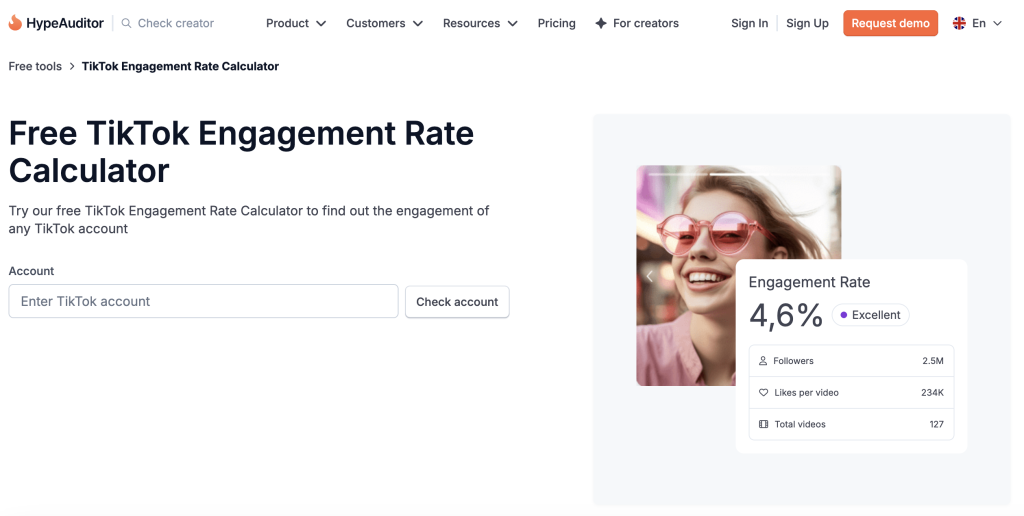The image size is (1024, 516).
Task: Click the 2.5M followers value
Action: pos(933,361)
